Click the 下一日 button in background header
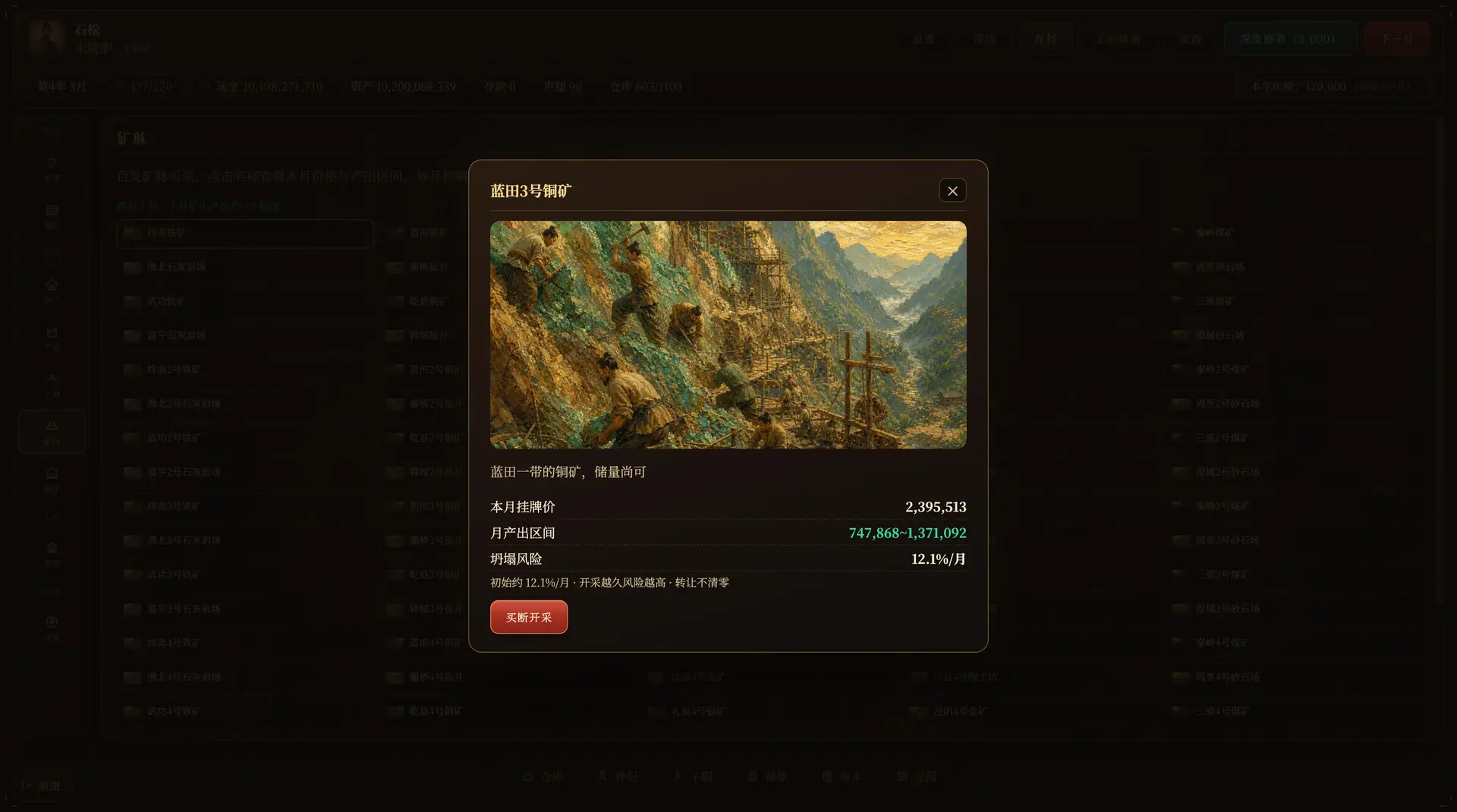The width and height of the screenshot is (1457, 812). tap(1397, 39)
